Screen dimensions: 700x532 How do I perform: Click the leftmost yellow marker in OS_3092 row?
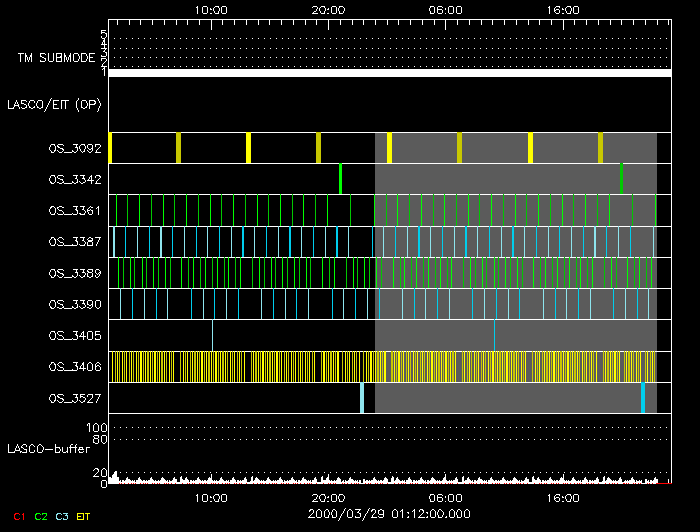tap(110, 148)
